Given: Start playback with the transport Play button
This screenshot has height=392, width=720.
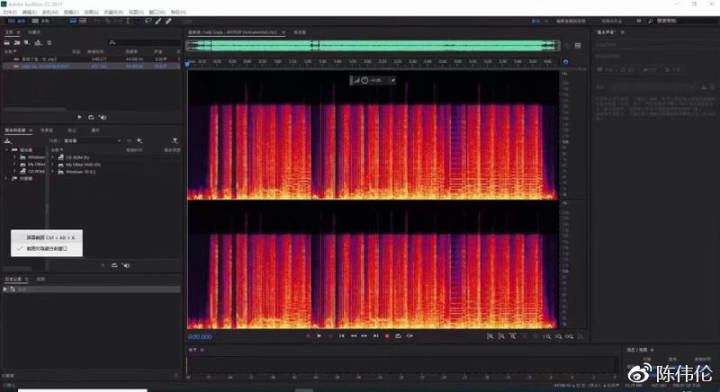Looking at the screenshot, I should (x=319, y=336).
